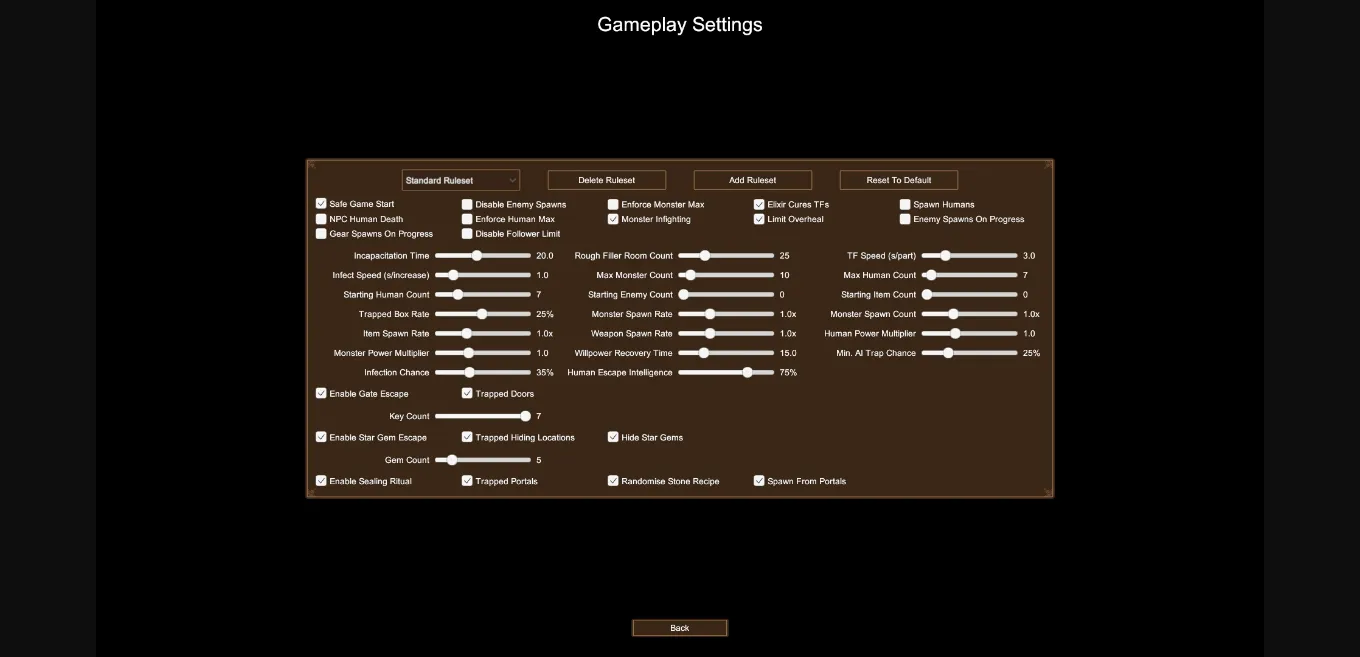
Task: Open the Standard Ruleset dropdown
Action: click(460, 180)
